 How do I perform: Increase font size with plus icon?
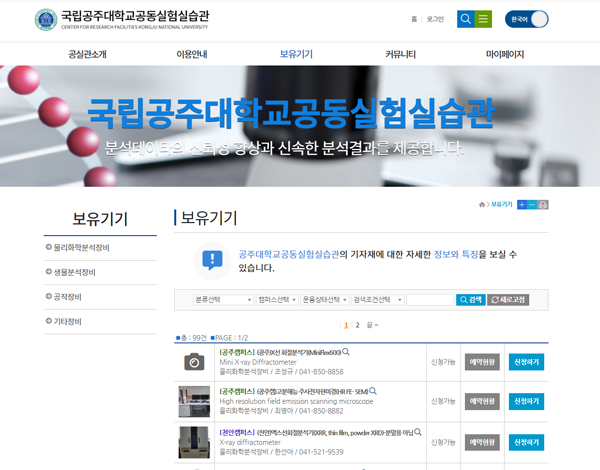tap(522, 205)
